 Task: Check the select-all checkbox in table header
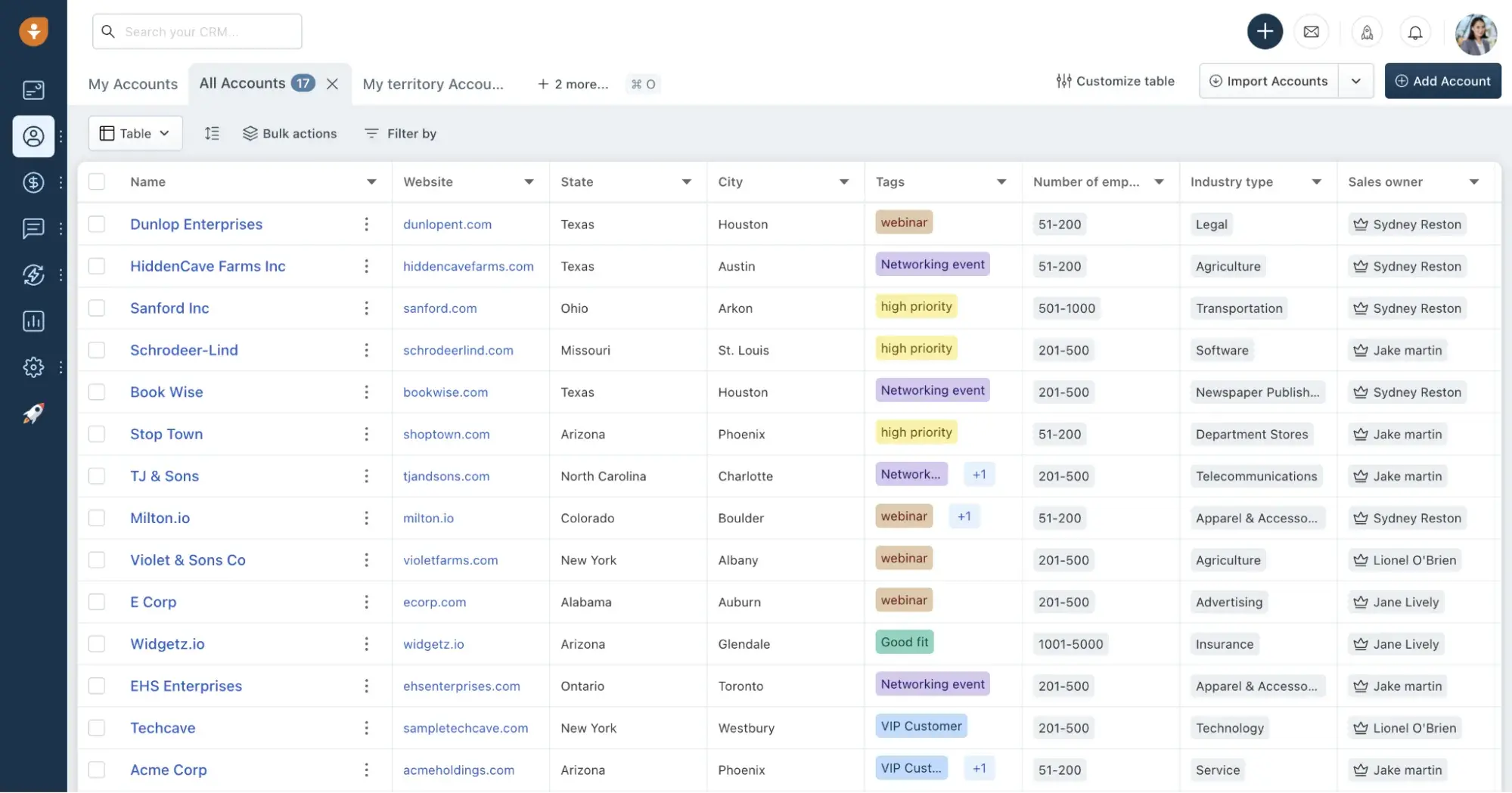[x=98, y=181]
